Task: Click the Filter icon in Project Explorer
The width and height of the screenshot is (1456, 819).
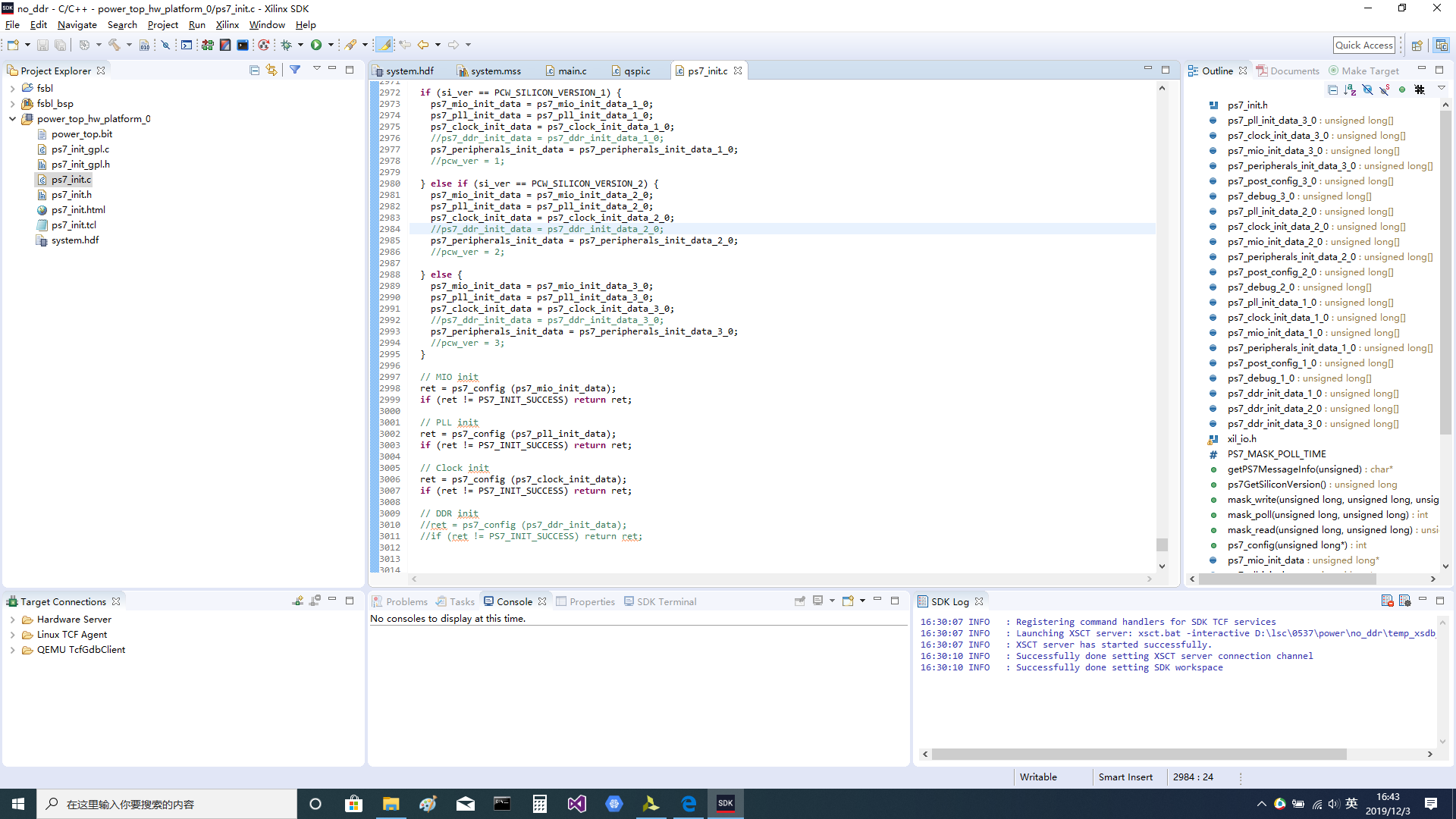Action: 295,70
